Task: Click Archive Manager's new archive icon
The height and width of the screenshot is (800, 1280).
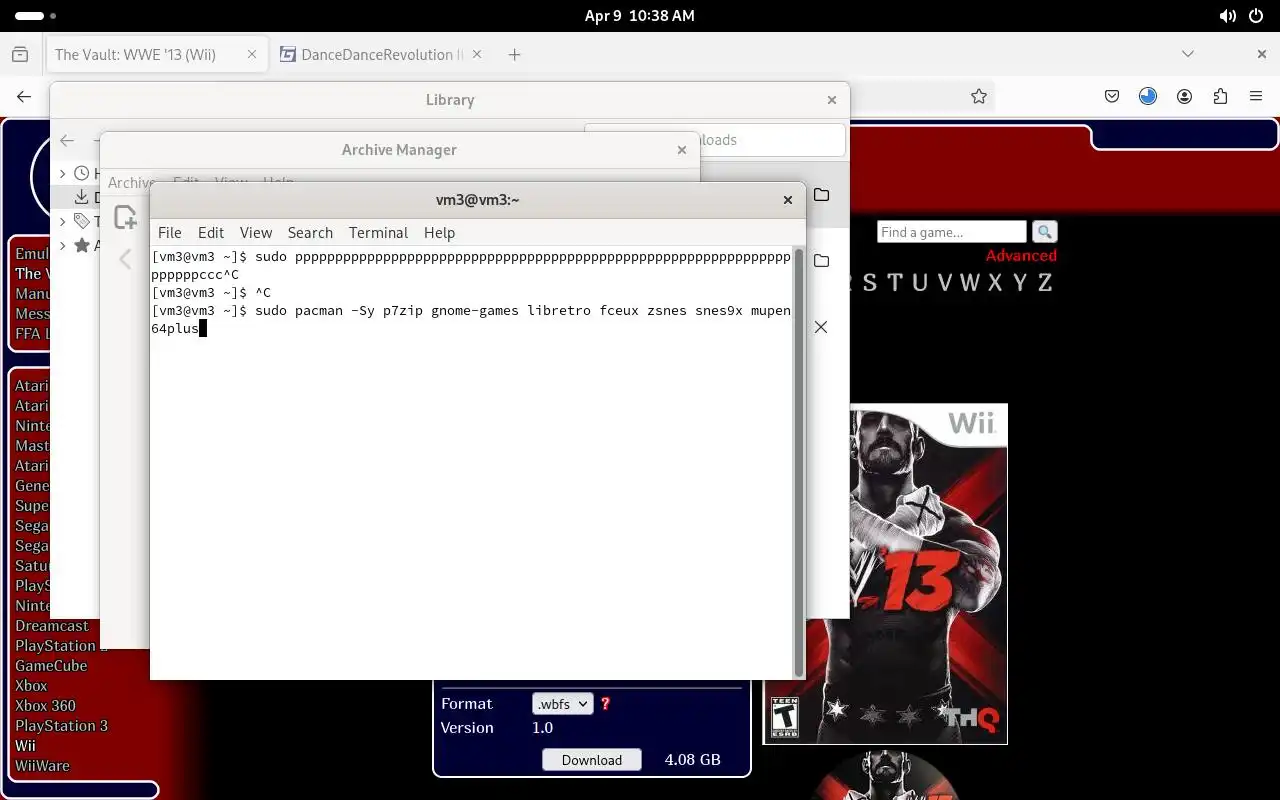Action: pyautogui.click(x=125, y=216)
